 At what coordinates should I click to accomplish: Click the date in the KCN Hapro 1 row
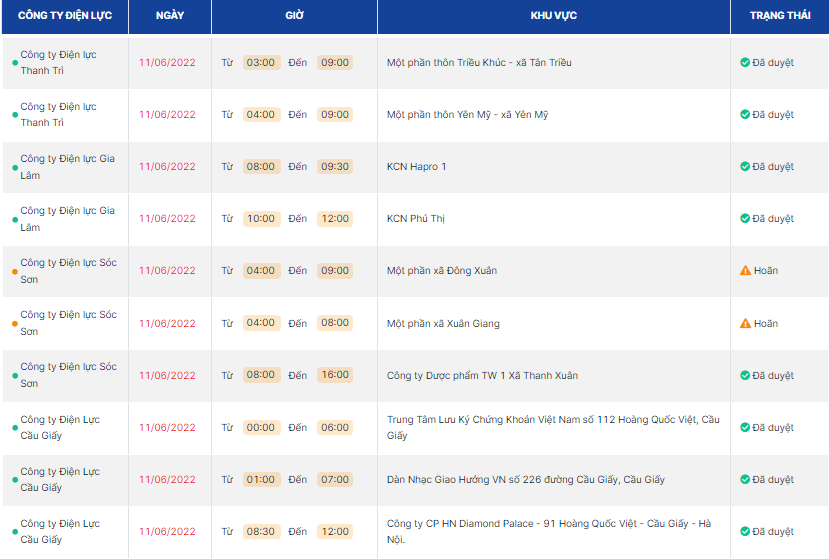point(167,166)
